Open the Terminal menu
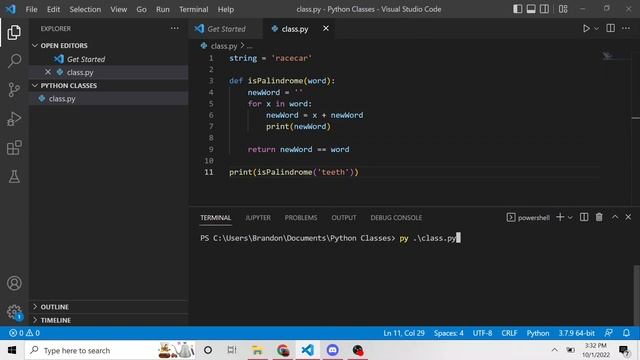This screenshot has height=360, width=640. pos(193,9)
